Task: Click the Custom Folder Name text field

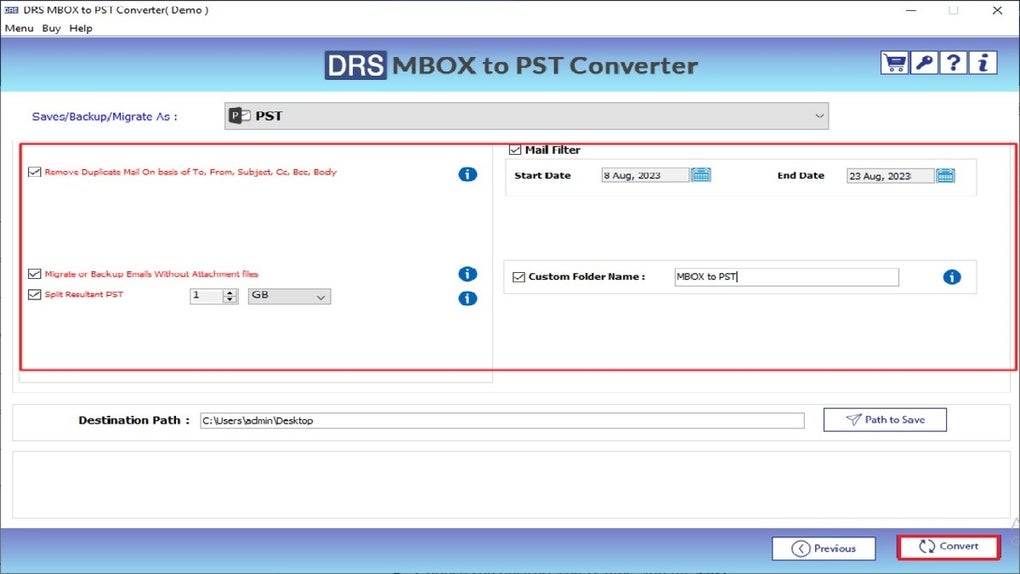Action: click(x=786, y=277)
